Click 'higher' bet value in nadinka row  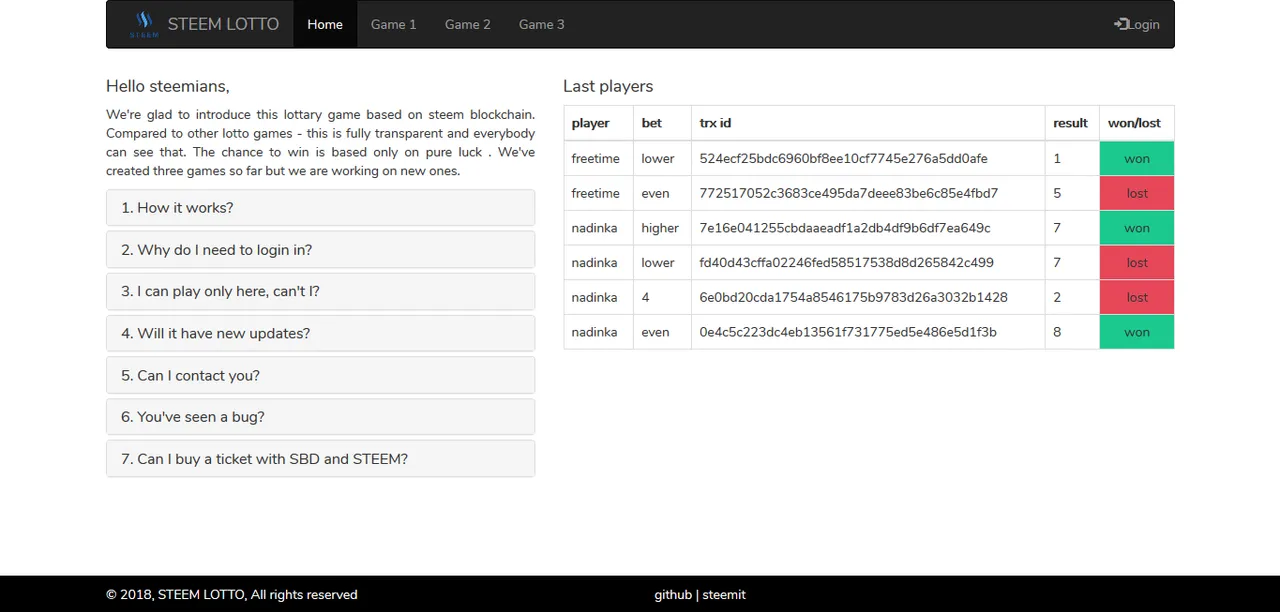pos(660,228)
